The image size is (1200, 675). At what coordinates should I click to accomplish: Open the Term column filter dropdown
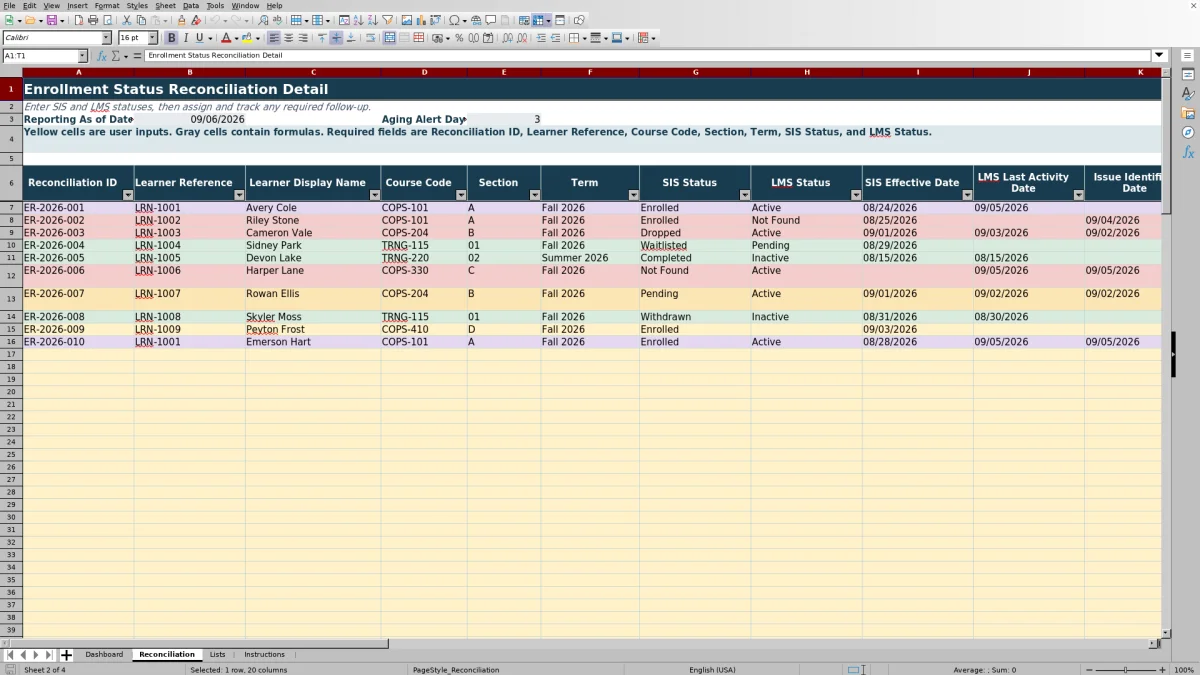coord(633,195)
